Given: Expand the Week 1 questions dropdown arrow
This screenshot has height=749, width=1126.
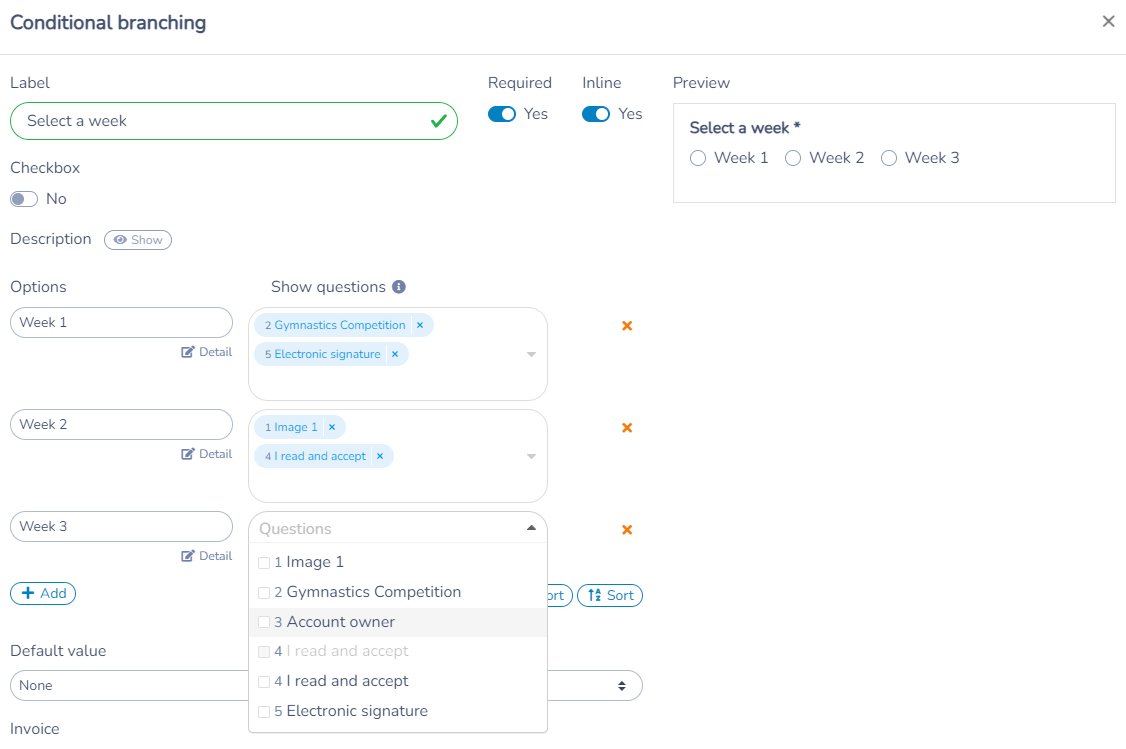Looking at the screenshot, I should pos(531,354).
